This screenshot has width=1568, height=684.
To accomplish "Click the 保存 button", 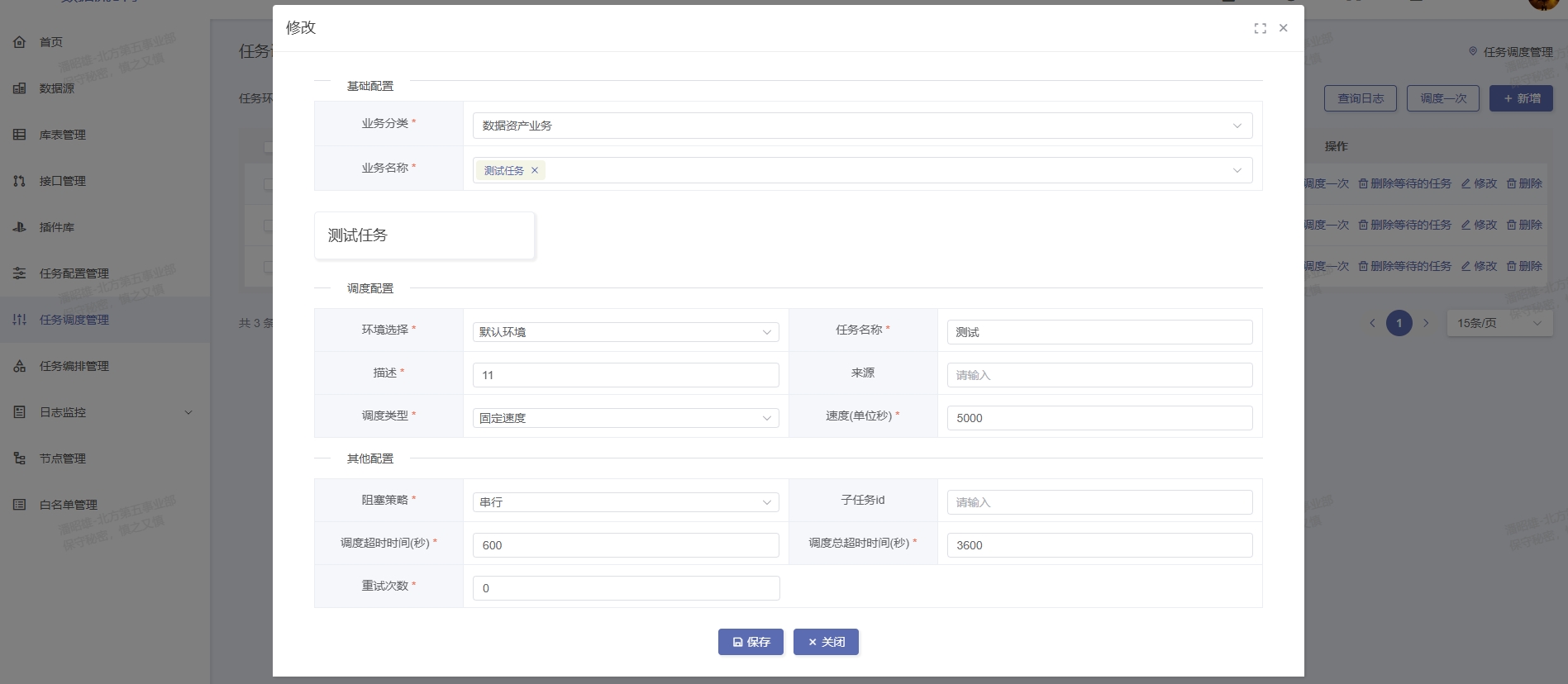I will [751, 642].
